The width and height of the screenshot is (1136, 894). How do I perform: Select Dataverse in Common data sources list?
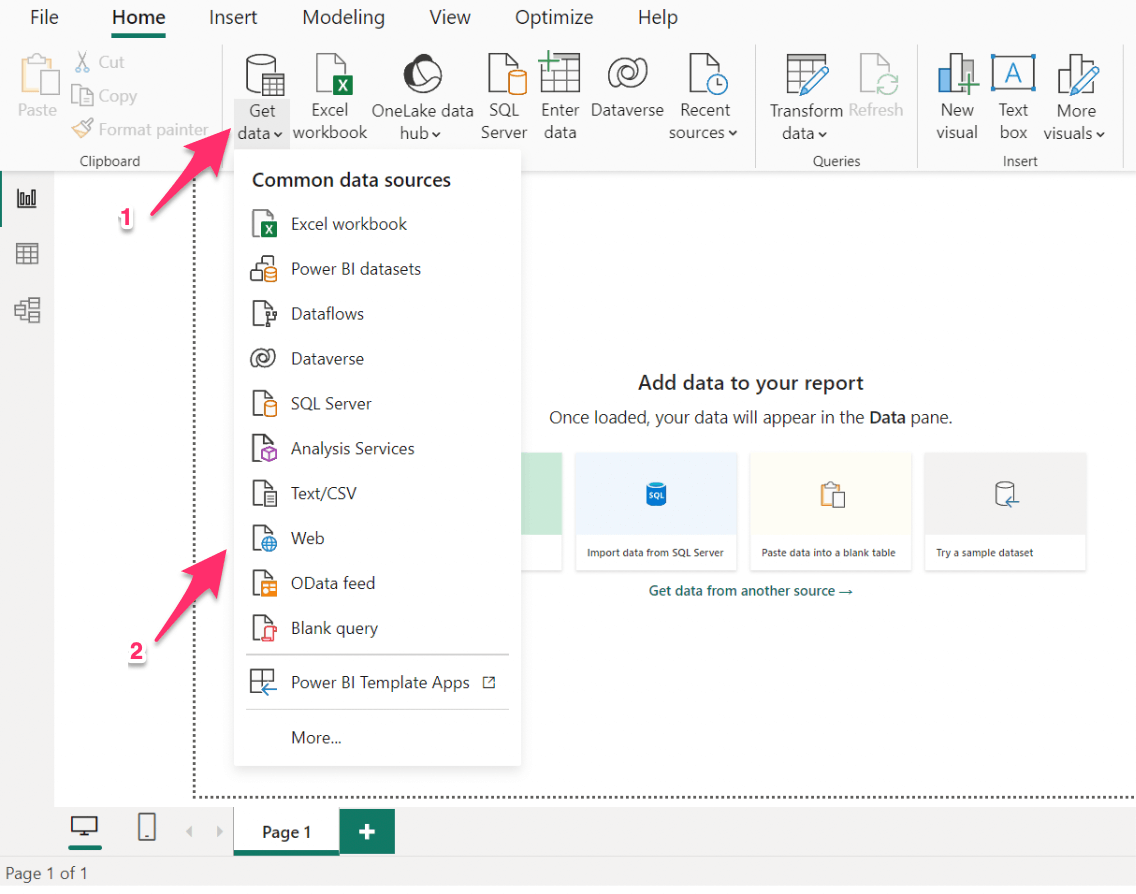pyautogui.click(x=377, y=359)
